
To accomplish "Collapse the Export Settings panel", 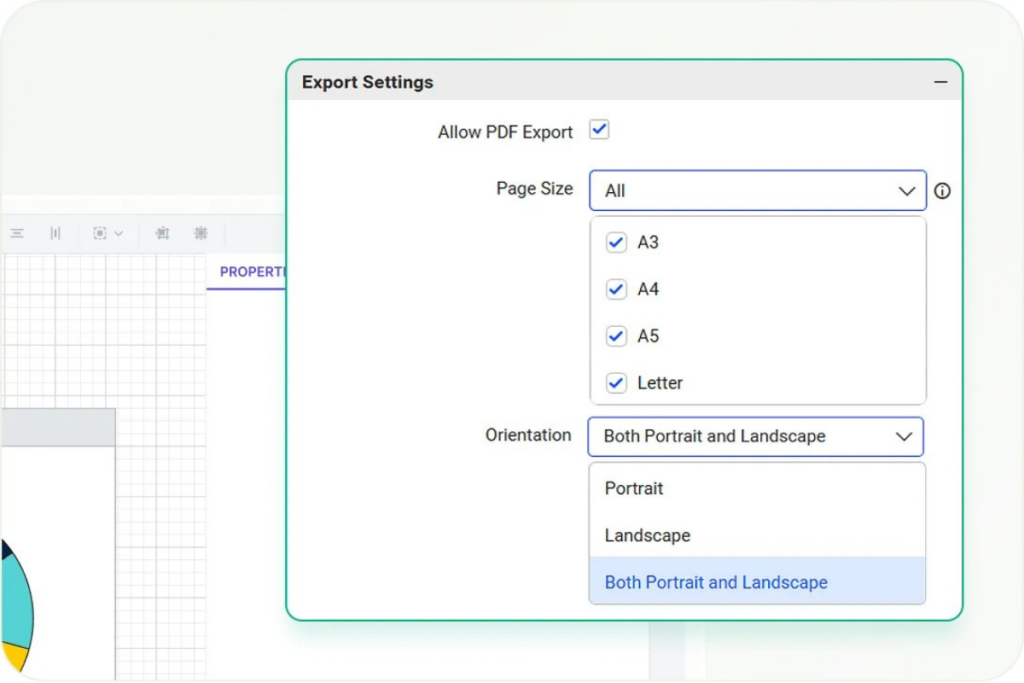I will (x=940, y=82).
